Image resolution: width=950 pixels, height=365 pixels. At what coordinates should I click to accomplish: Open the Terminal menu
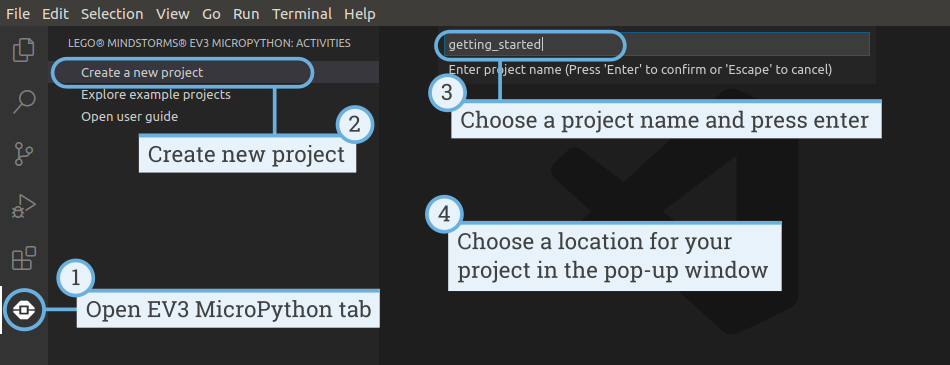coord(302,13)
